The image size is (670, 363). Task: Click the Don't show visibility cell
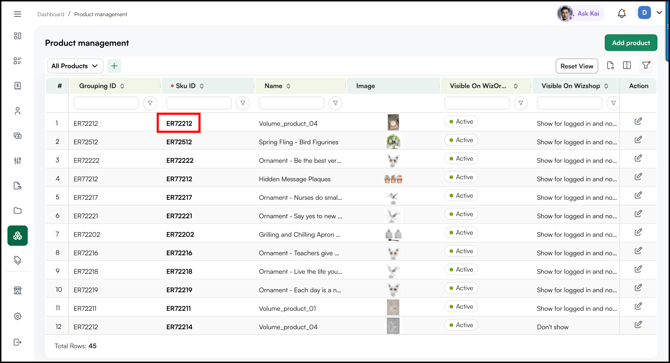552,327
